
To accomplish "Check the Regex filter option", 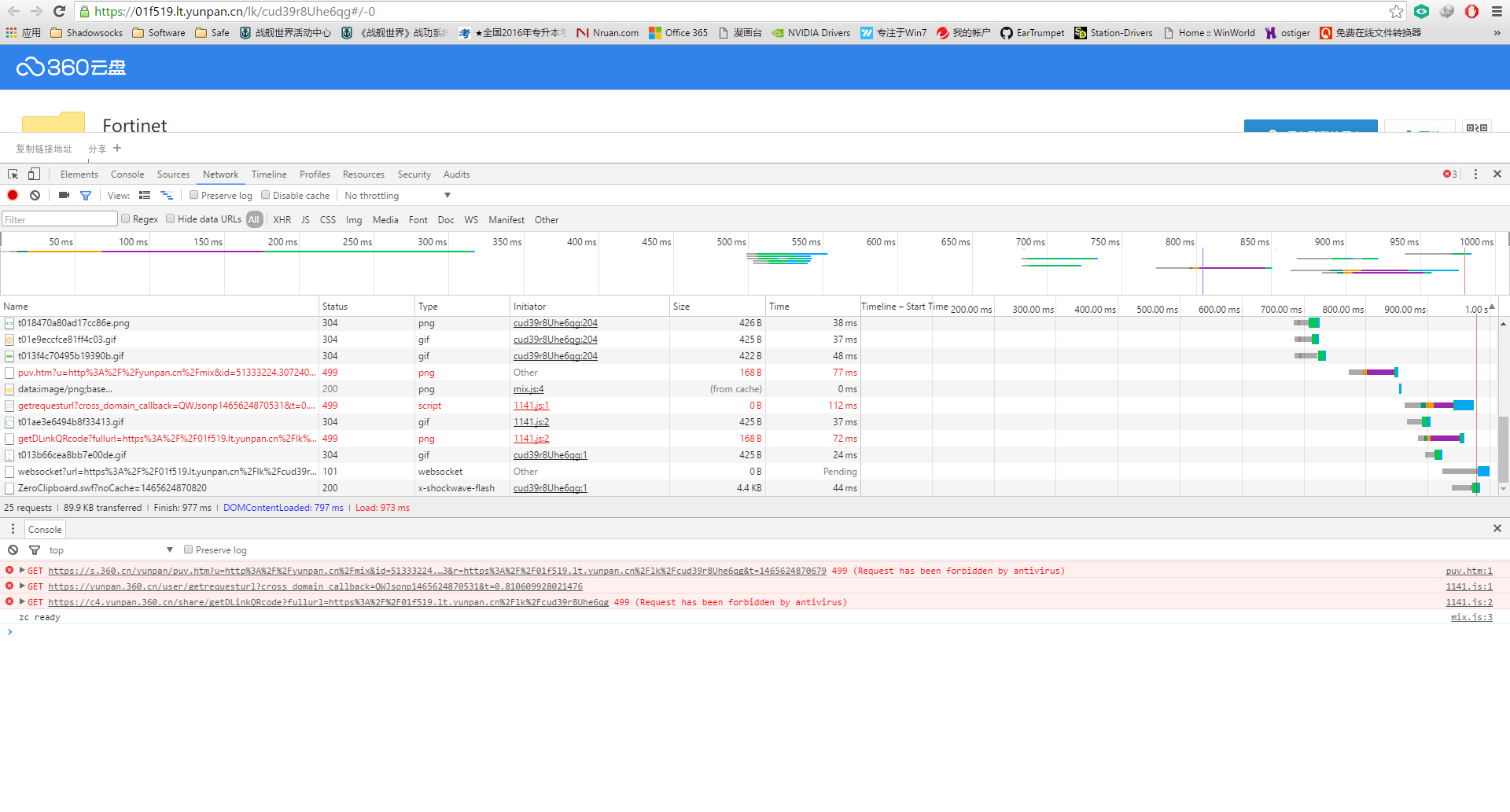I will click(125, 219).
